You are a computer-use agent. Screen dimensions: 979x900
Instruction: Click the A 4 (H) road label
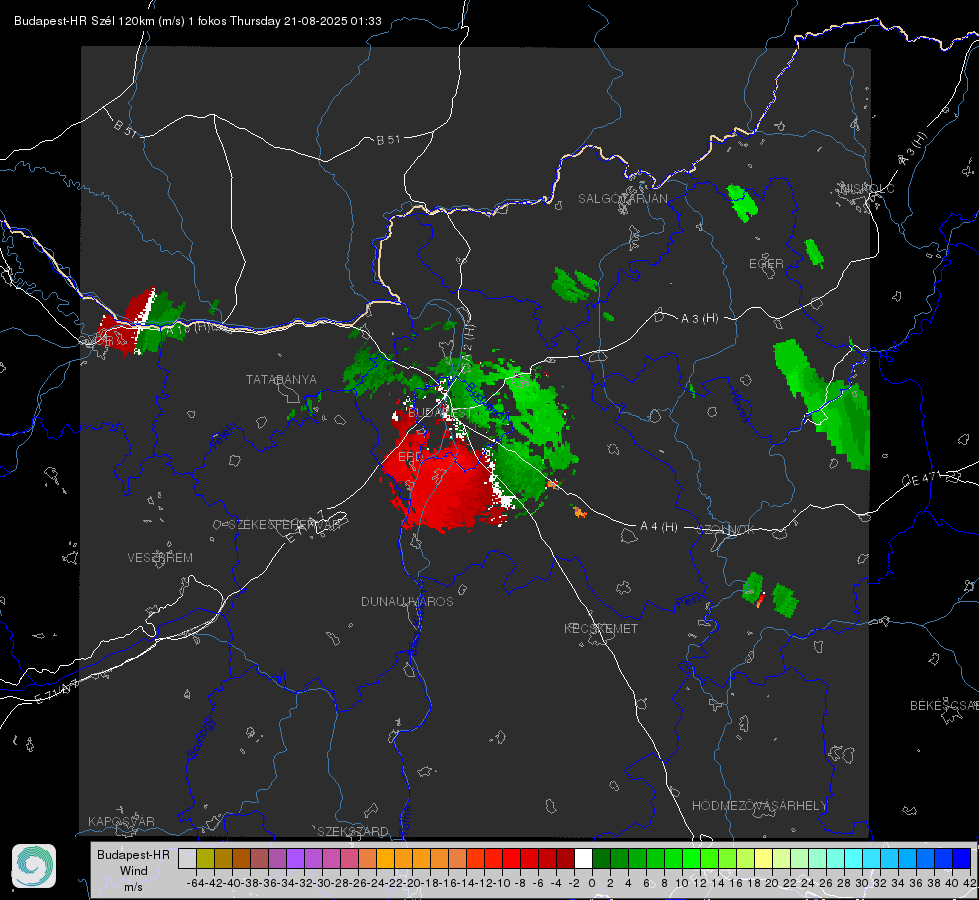click(x=659, y=527)
